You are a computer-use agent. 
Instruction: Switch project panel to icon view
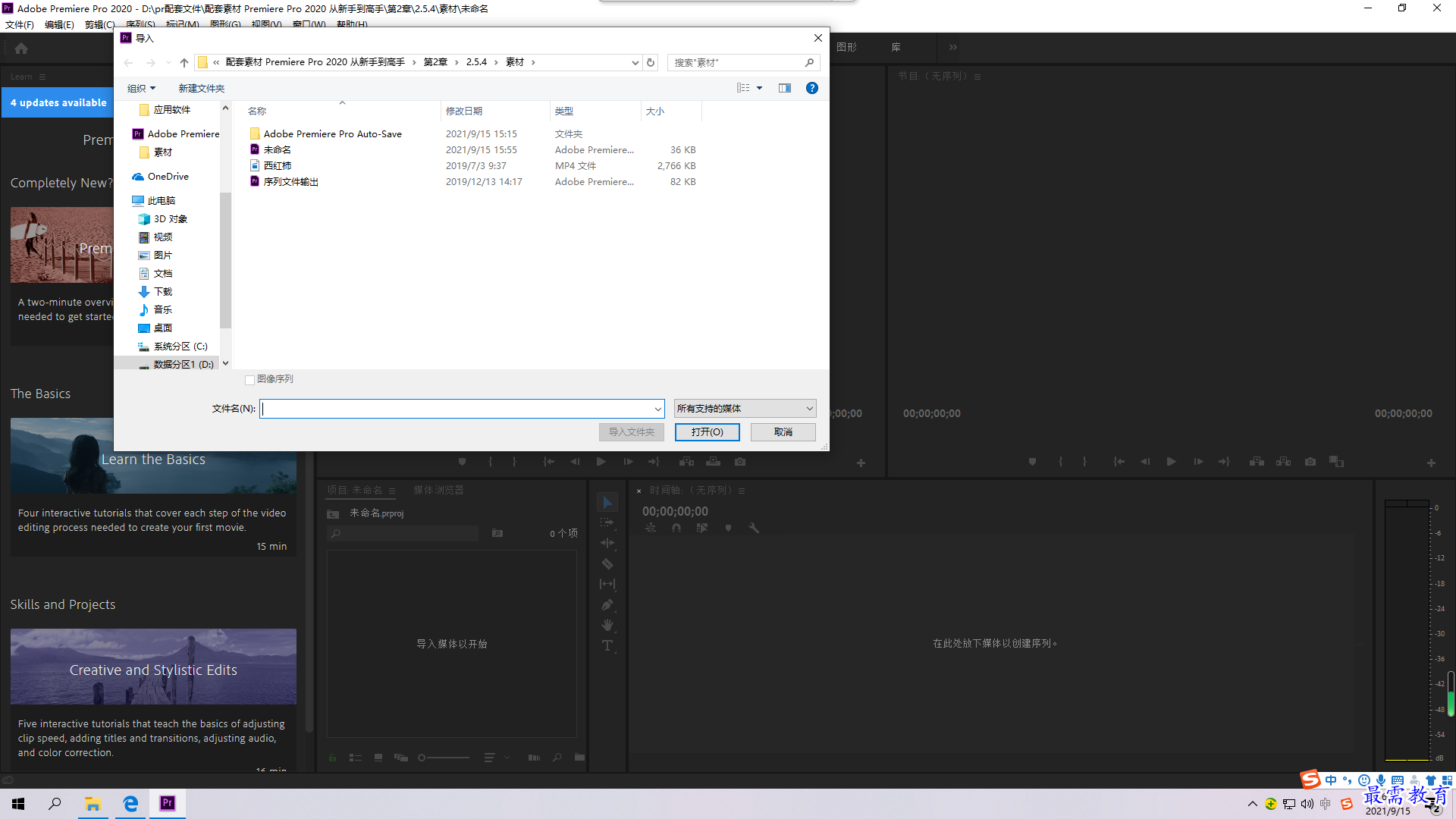pos(378,758)
